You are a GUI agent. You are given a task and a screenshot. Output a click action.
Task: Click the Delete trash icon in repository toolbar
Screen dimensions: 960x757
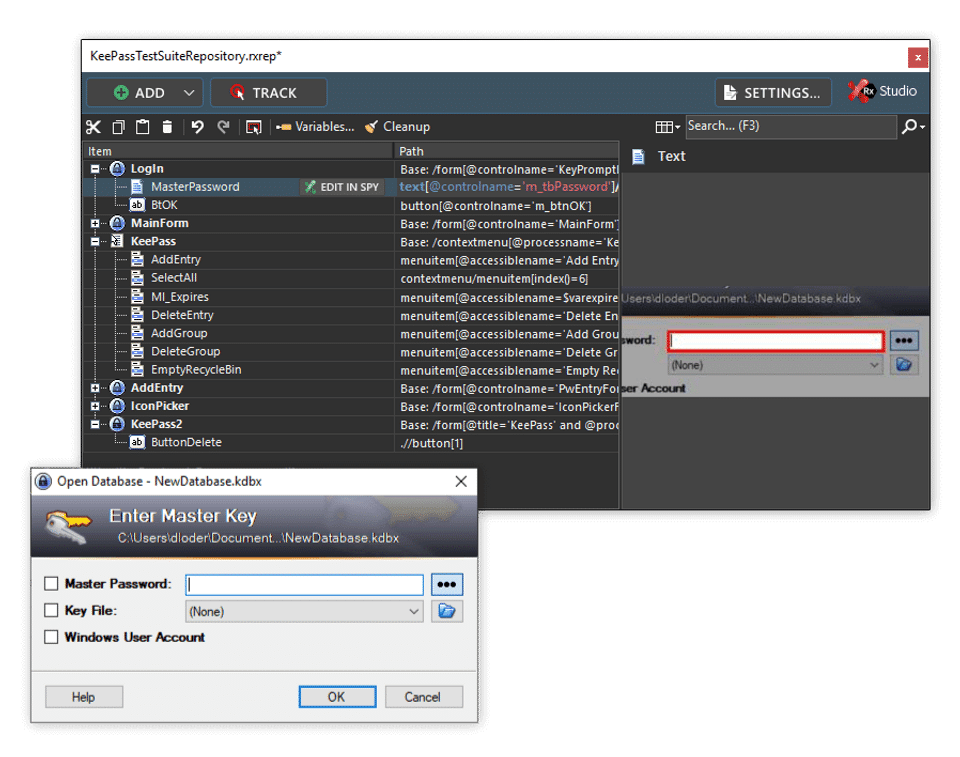click(167, 127)
